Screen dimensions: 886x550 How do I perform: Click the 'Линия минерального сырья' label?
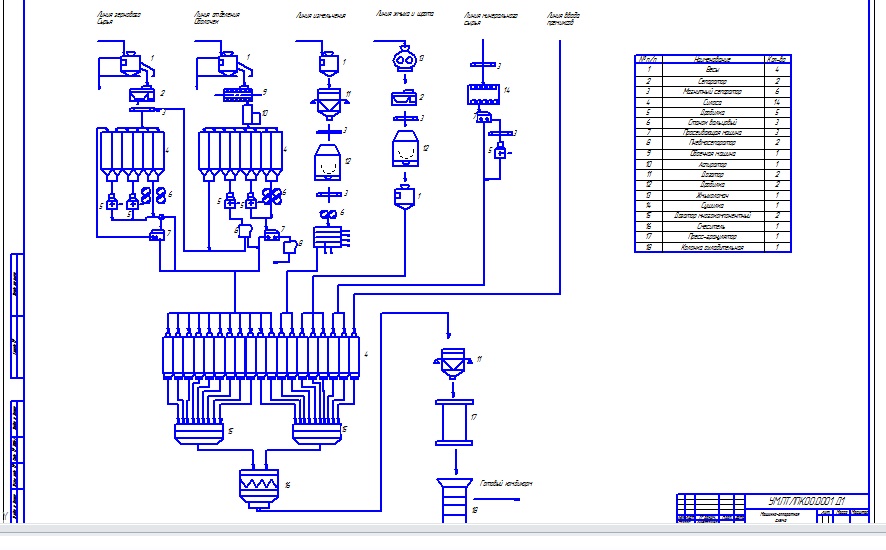490,19
